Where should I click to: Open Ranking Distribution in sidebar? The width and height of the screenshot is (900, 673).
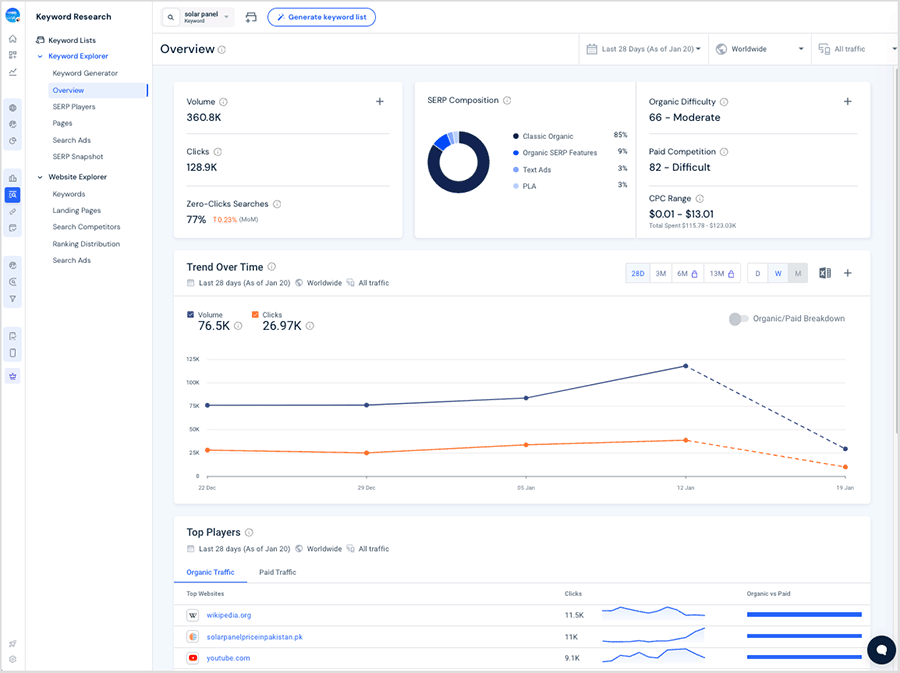(86, 244)
